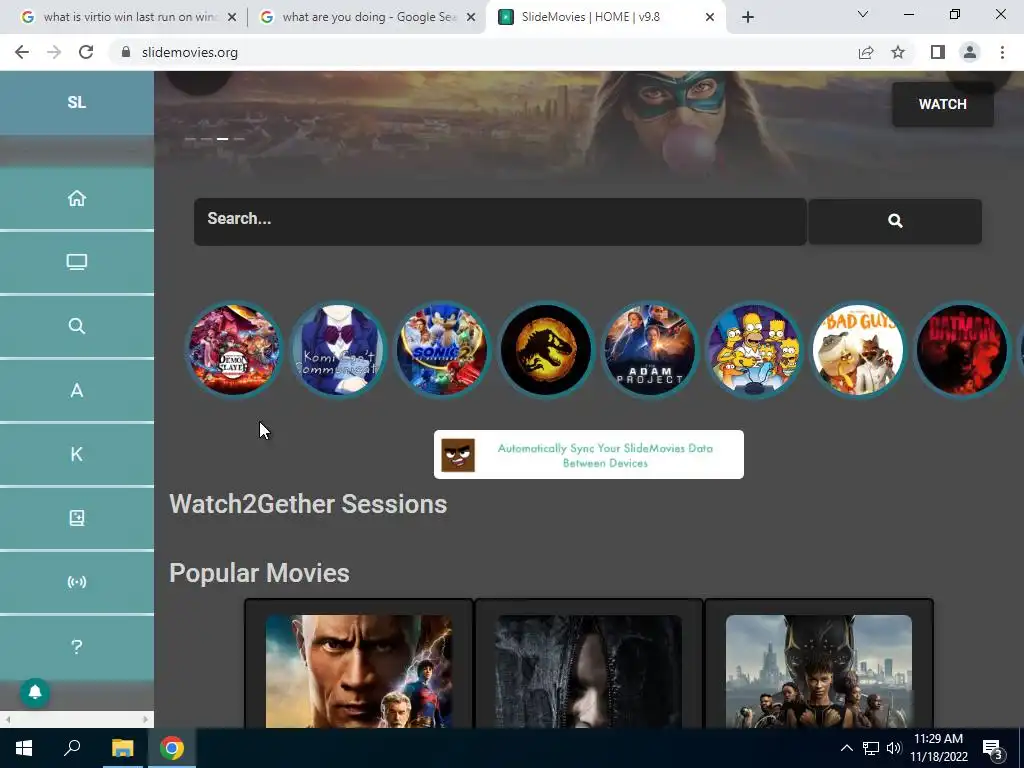Click sidebar scrollbar right arrow
This screenshot has height=768, width=1024.
(146, 720)
